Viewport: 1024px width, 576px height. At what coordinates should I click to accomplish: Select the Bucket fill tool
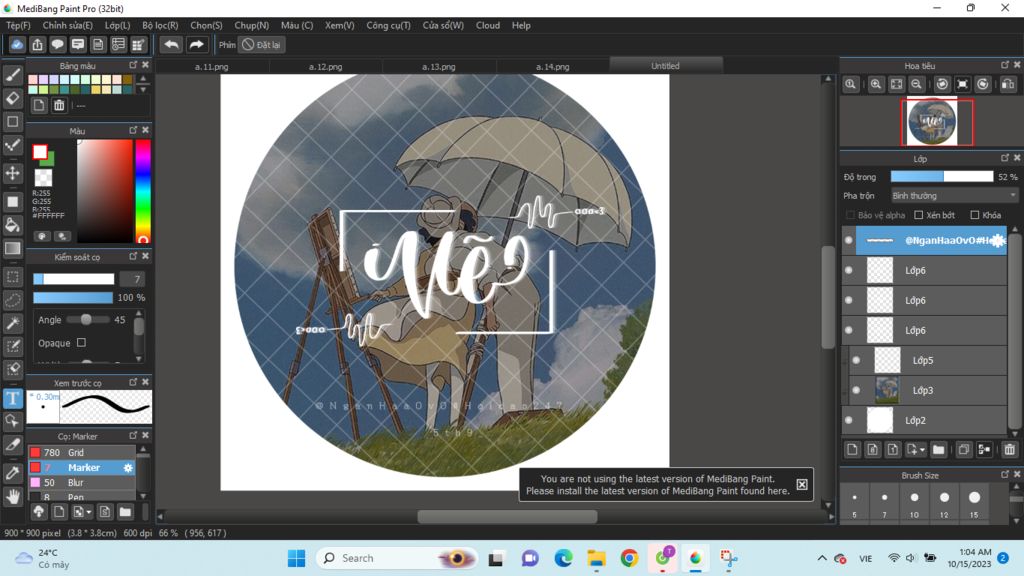(12, 225)
